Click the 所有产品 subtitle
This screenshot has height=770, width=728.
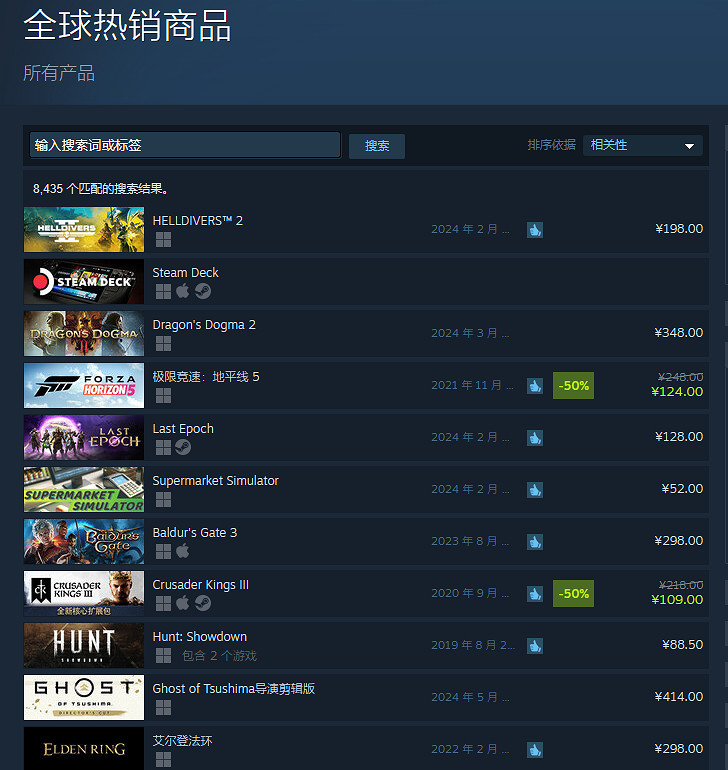tap(59, 73)
